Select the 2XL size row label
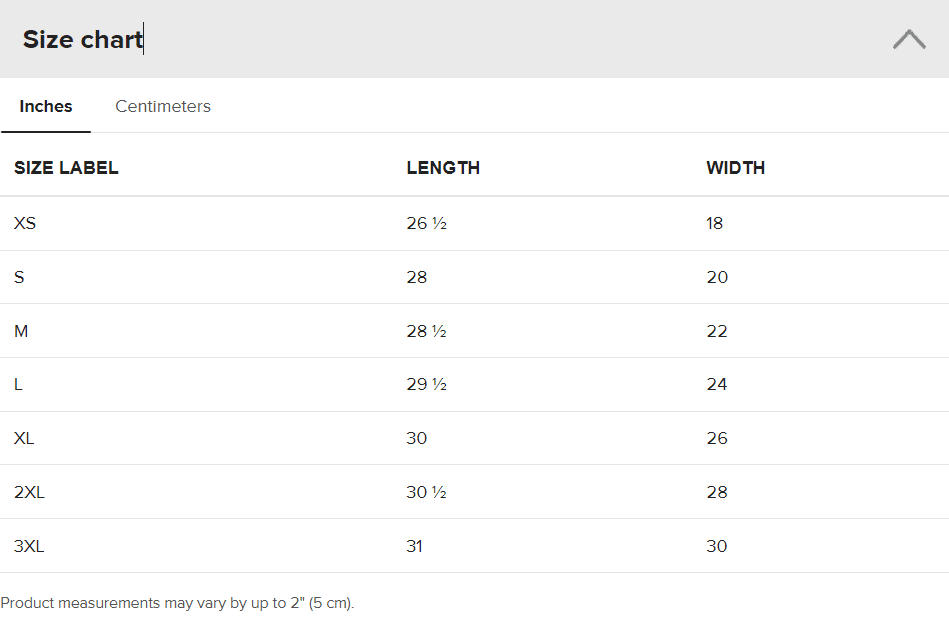Viewport: 949px width, 626px height. click(29, 492)
